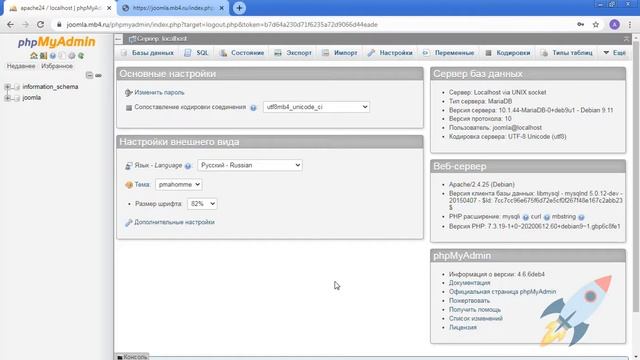Open connection collation utf8mb4_unicode_ci dropdown

point(316,107)
